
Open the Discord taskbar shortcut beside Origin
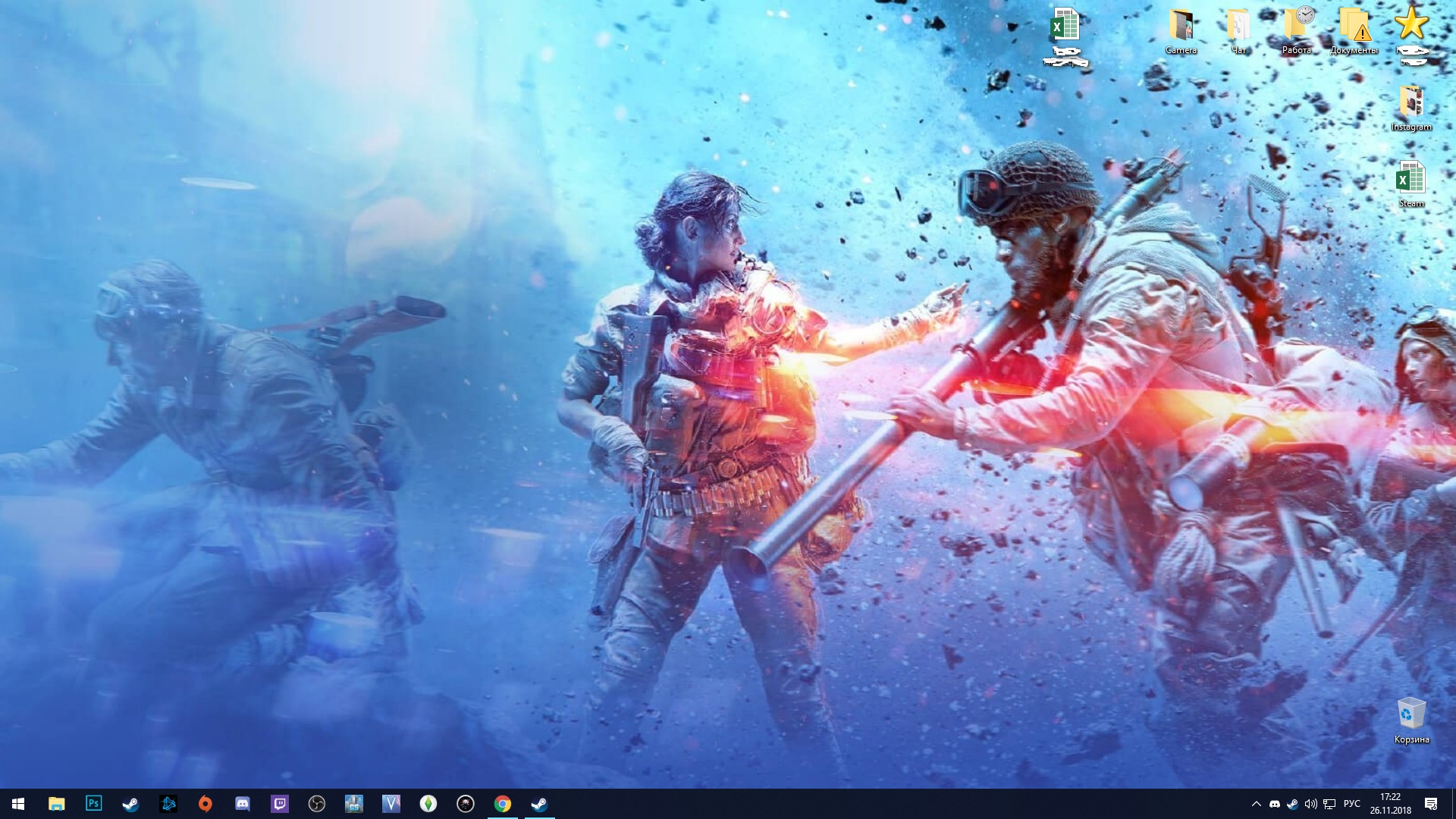243,804
